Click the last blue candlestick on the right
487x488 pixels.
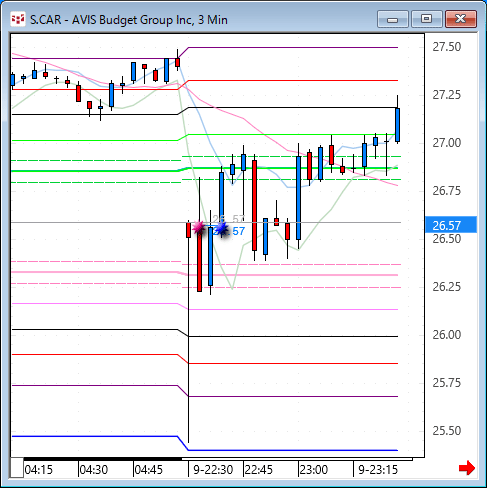[x=397, y=125]
